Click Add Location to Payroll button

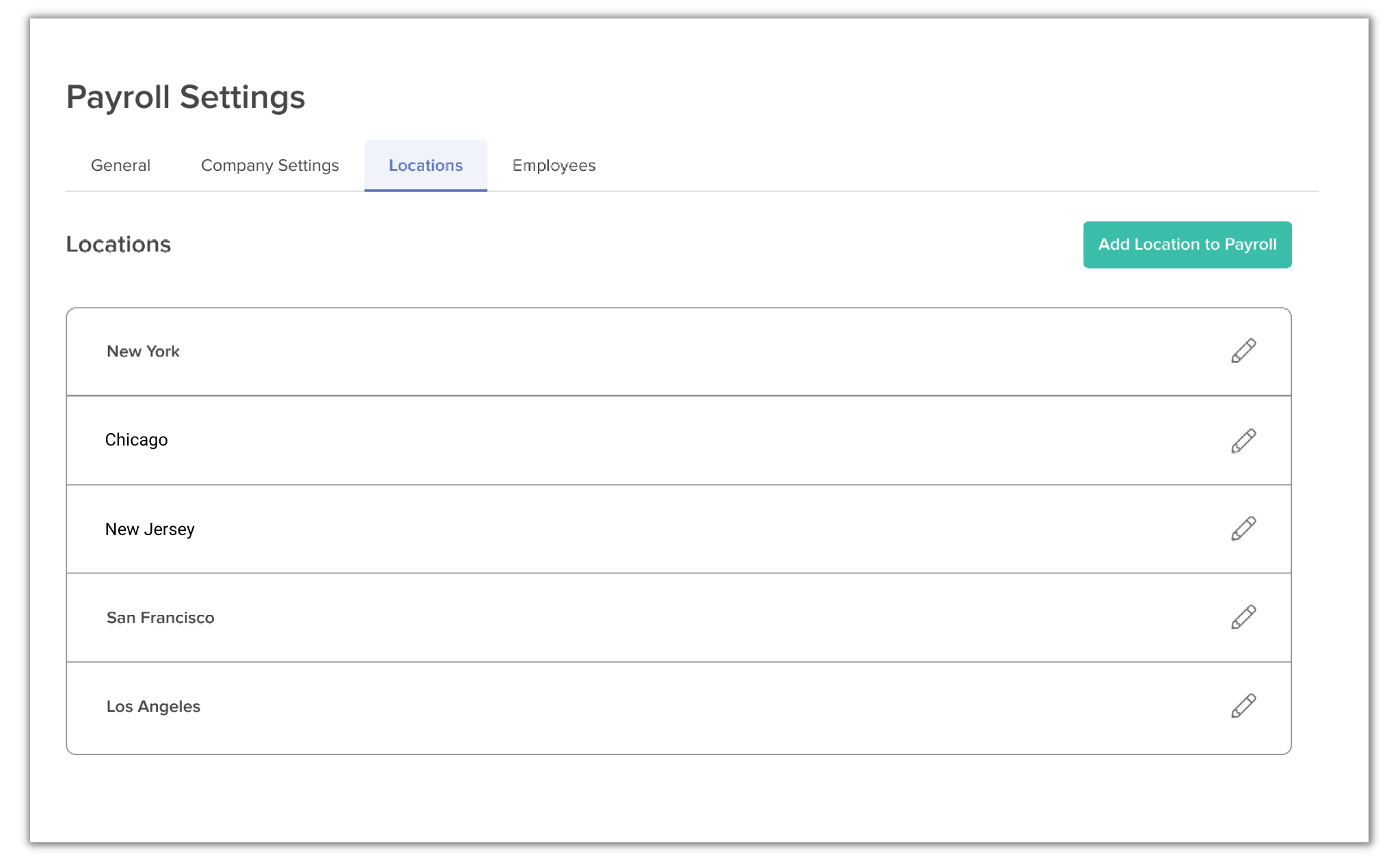point(1187,245)
